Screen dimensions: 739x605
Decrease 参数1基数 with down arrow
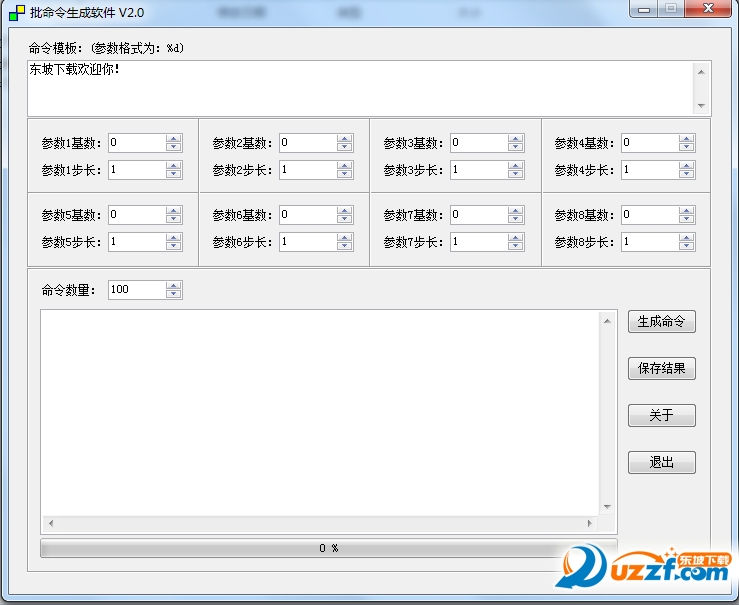pyautogui.click(x=174, y=147)
